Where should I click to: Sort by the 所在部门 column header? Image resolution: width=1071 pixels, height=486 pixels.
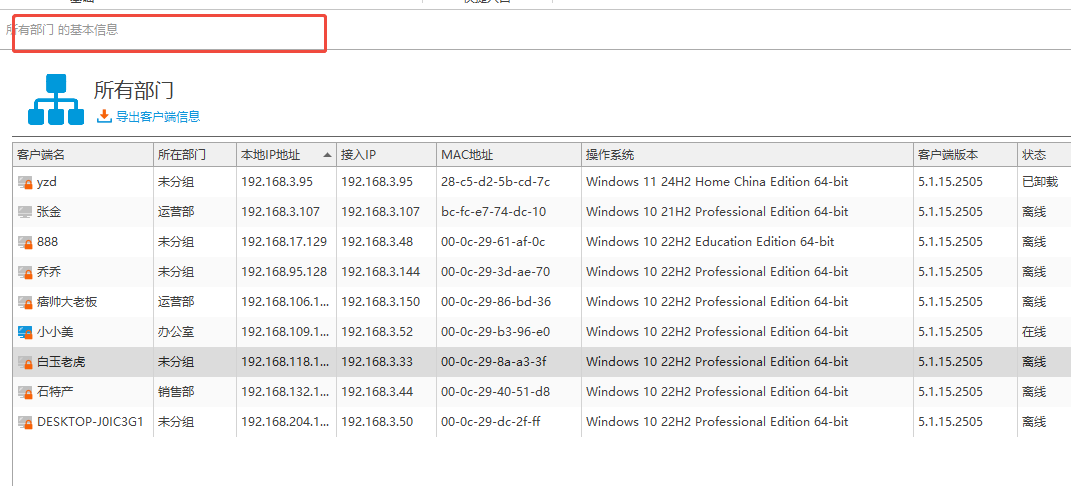click(182, 155)
